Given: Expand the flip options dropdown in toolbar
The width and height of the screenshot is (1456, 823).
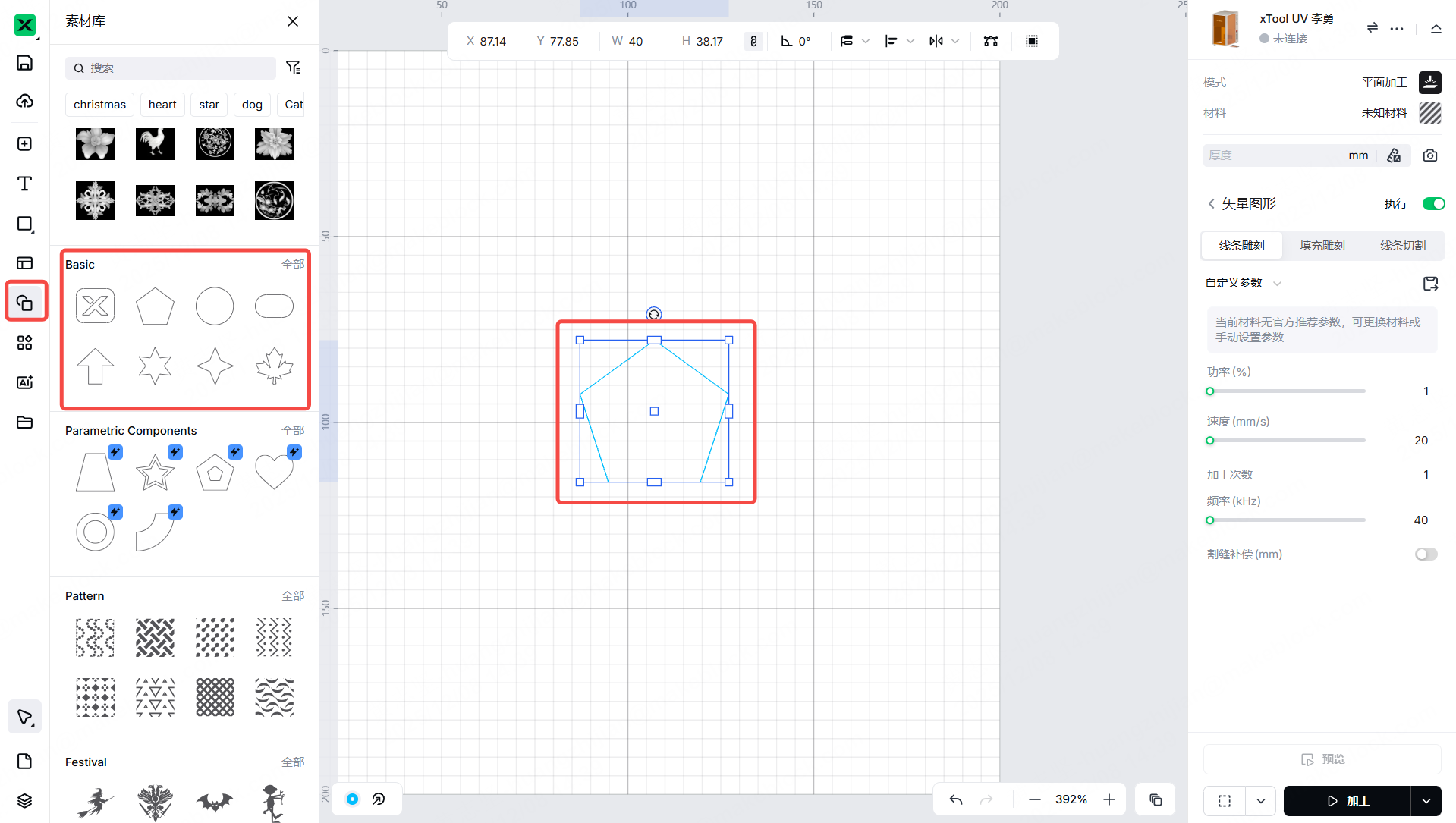Looking at the screenshot, I should (955, 41).
